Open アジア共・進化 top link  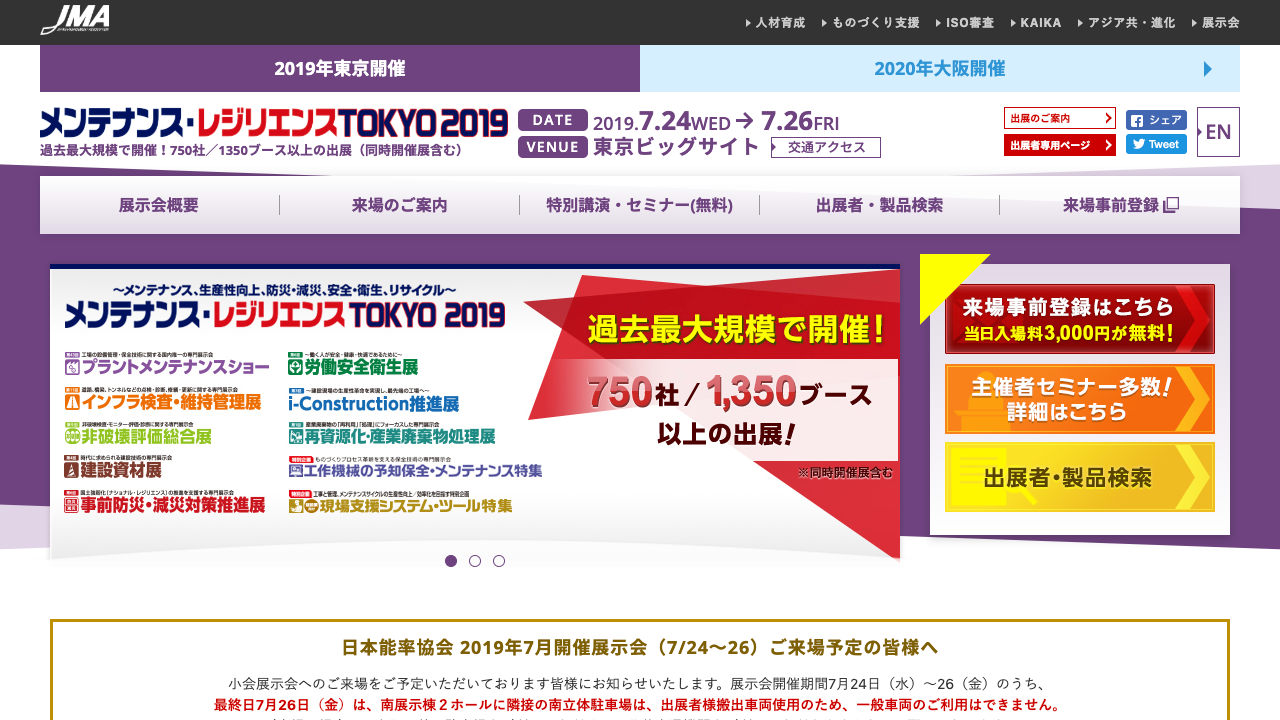pos(1126,22)
